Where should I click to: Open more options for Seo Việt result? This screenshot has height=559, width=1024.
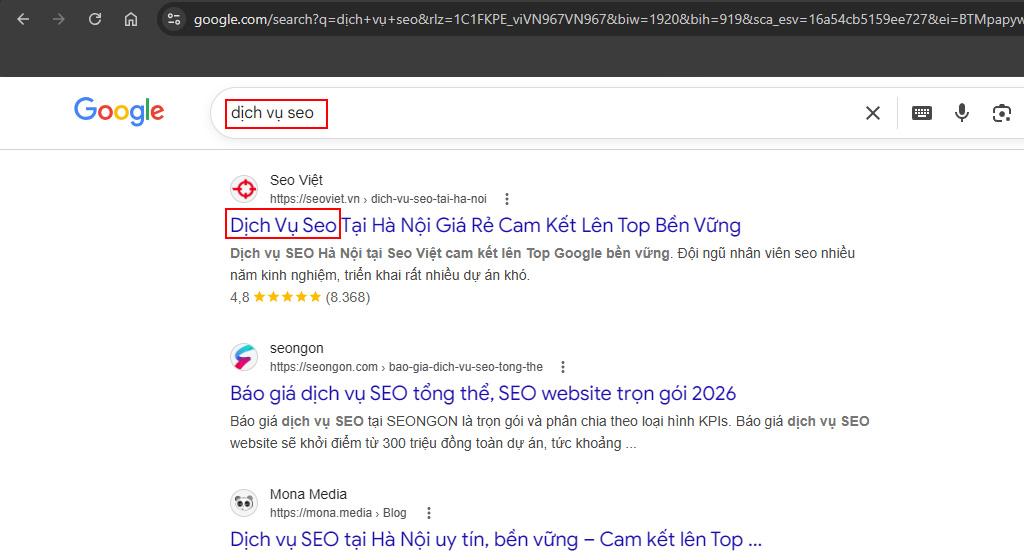coord(507,199)
